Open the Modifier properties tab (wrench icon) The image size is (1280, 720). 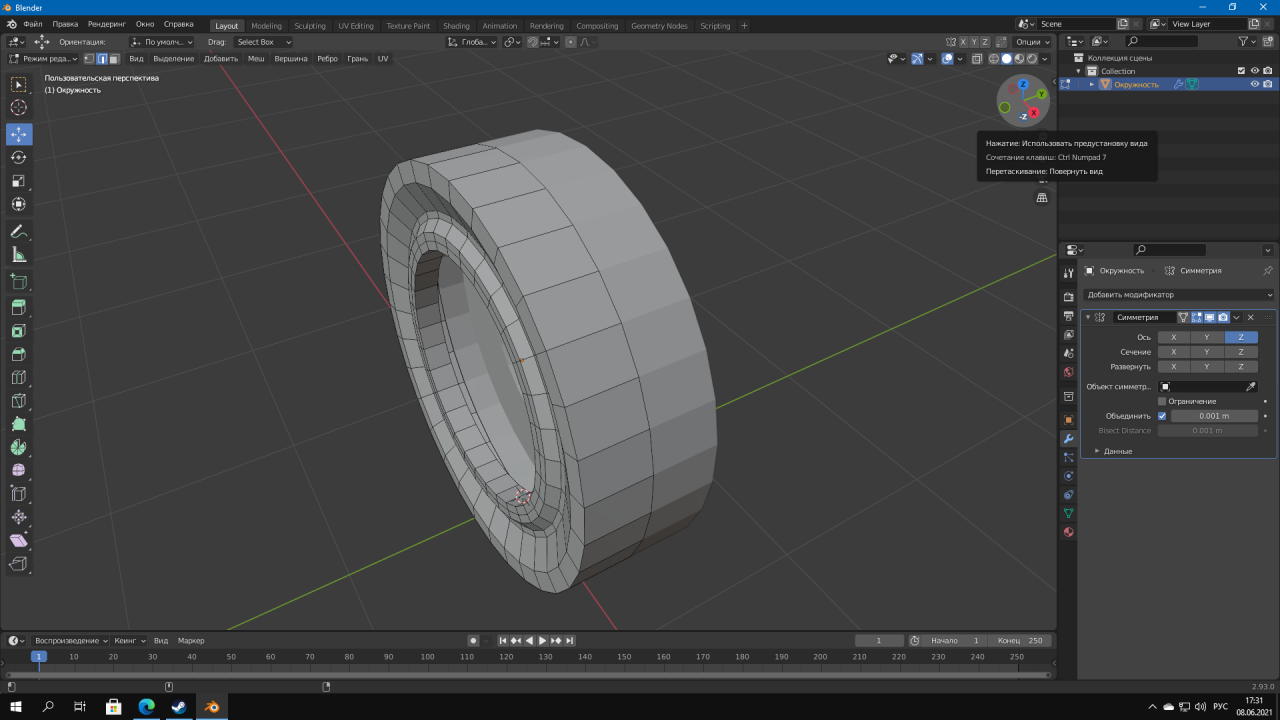(1068, 438)
